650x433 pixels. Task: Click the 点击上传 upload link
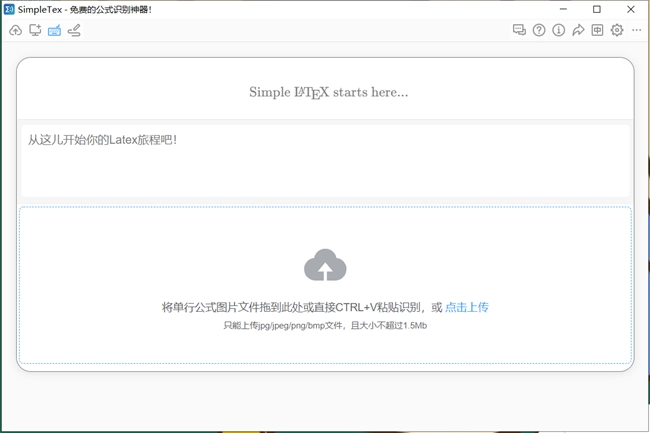[467, 307]
